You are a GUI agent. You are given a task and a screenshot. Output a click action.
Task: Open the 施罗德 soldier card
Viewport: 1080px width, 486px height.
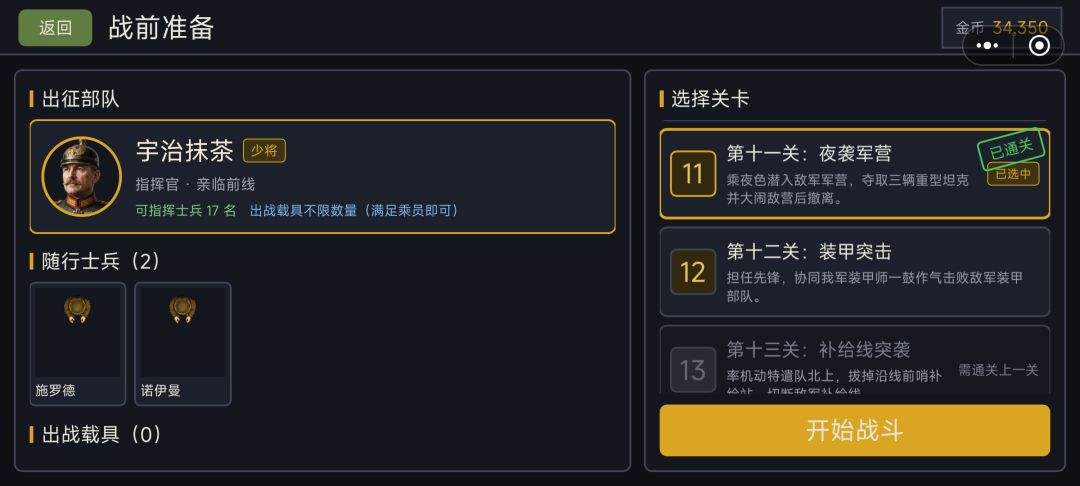click(x=78, y=344)
